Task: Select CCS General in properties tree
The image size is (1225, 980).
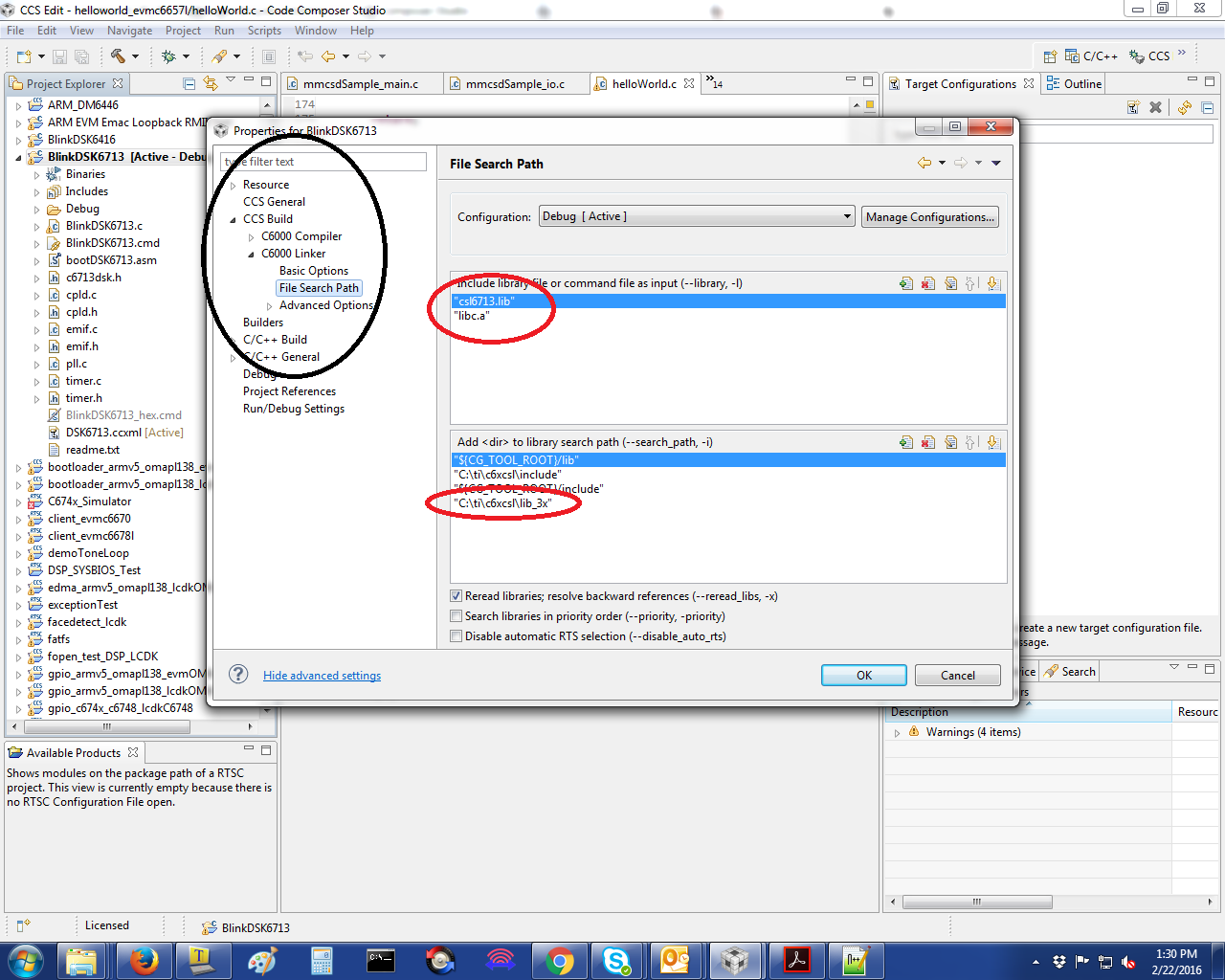Action: [274, 202]
